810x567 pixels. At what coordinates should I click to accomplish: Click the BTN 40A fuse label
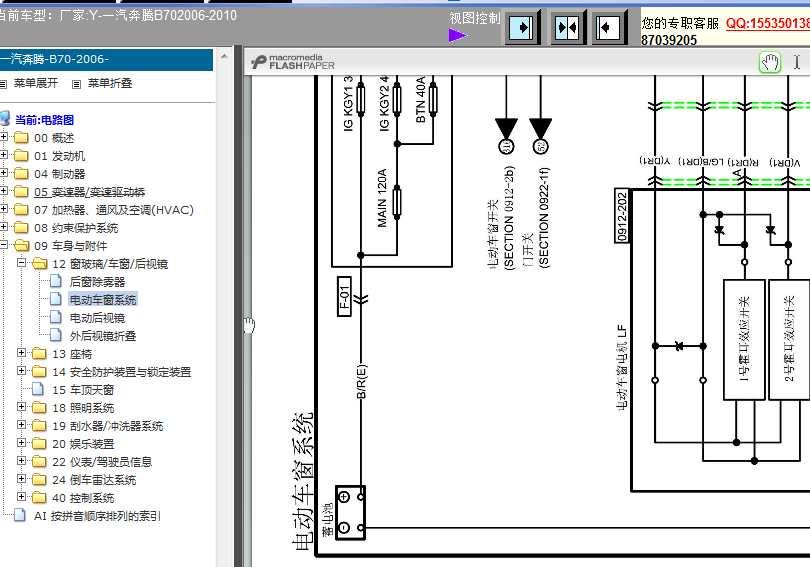coord(420,100)
